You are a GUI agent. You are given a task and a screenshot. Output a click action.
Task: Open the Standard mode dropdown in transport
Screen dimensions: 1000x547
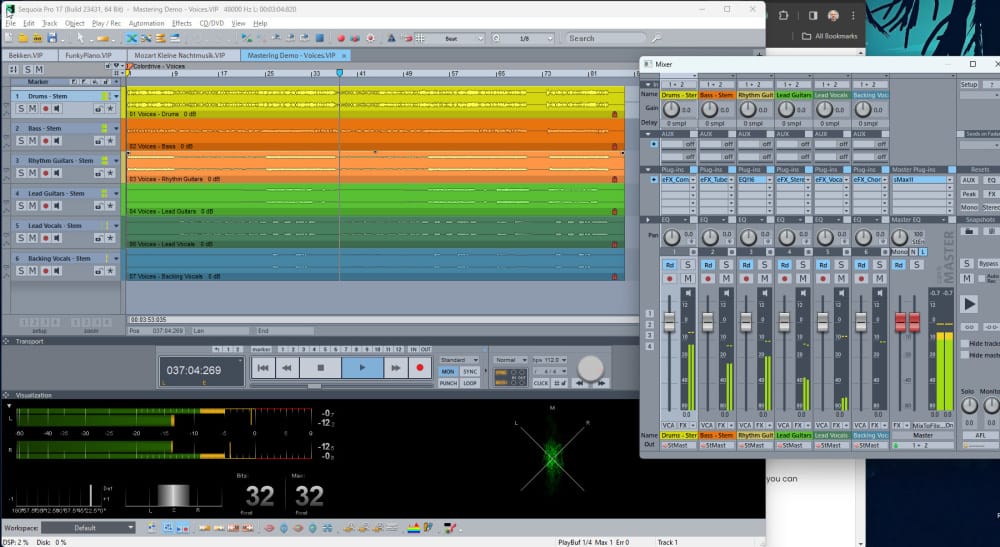click(459, 359)
